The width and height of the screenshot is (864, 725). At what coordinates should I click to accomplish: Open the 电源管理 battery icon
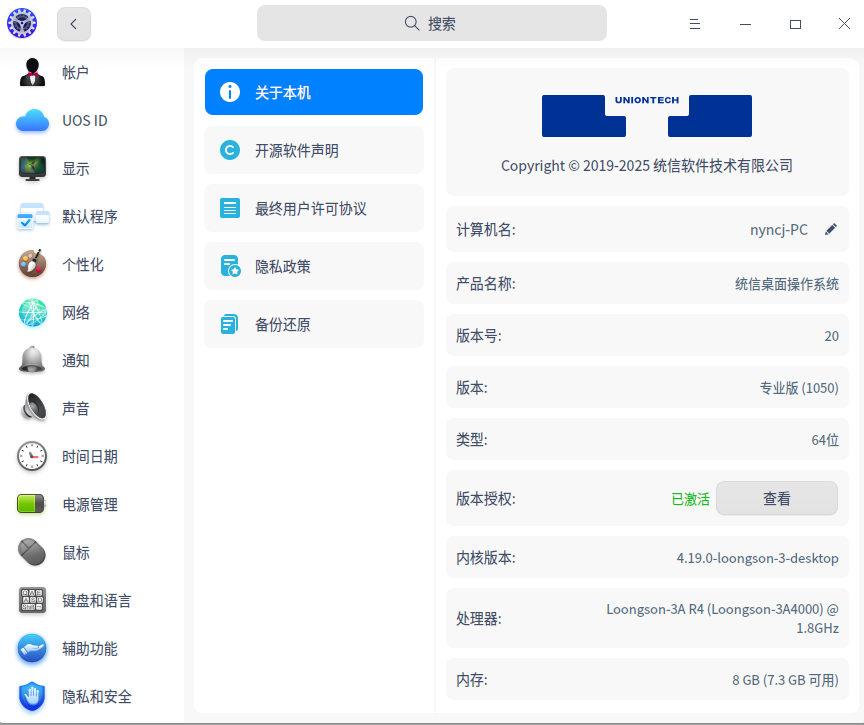31,504
